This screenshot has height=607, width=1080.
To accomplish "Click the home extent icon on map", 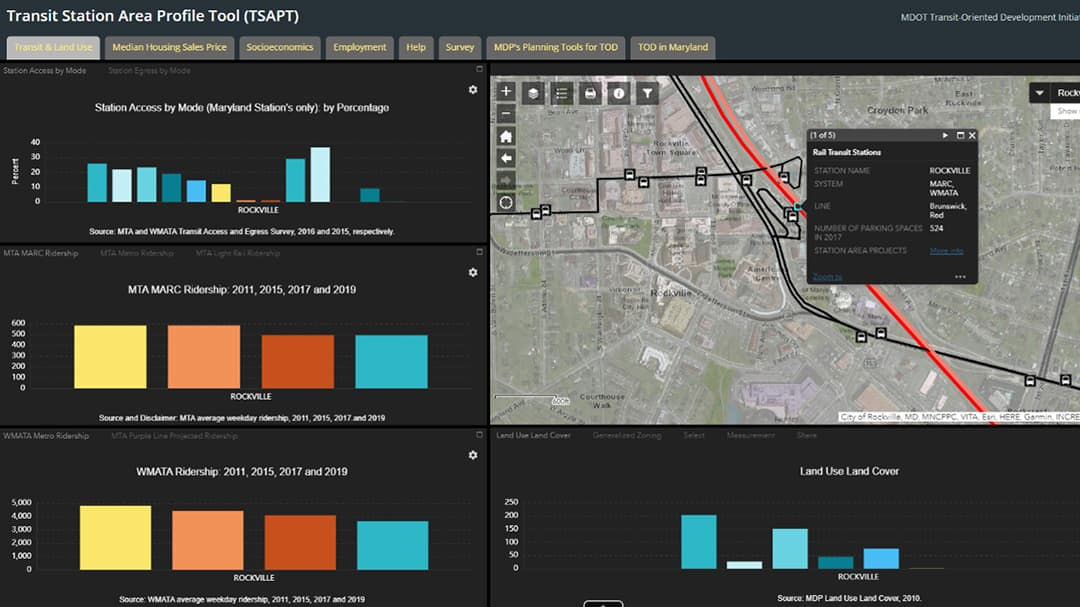I will tap(506, 137).
